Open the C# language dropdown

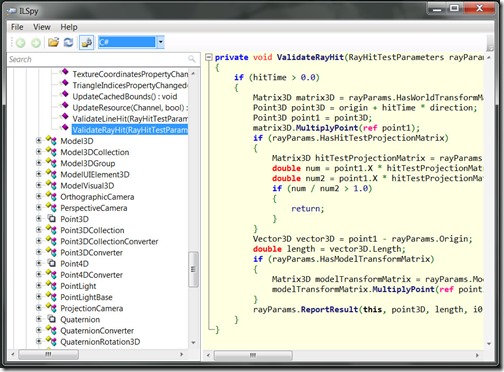161,42
